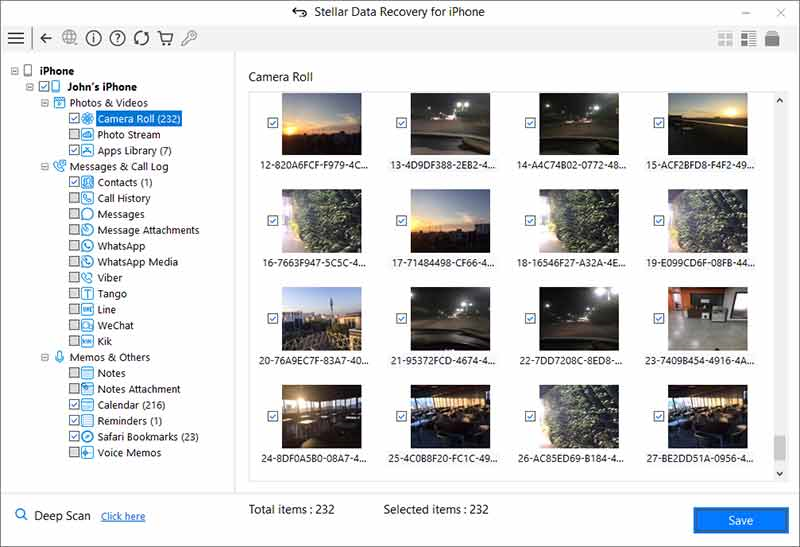Switch to the list view icon
The width and height of the screenshot is (800, 547).
(748, 39)
